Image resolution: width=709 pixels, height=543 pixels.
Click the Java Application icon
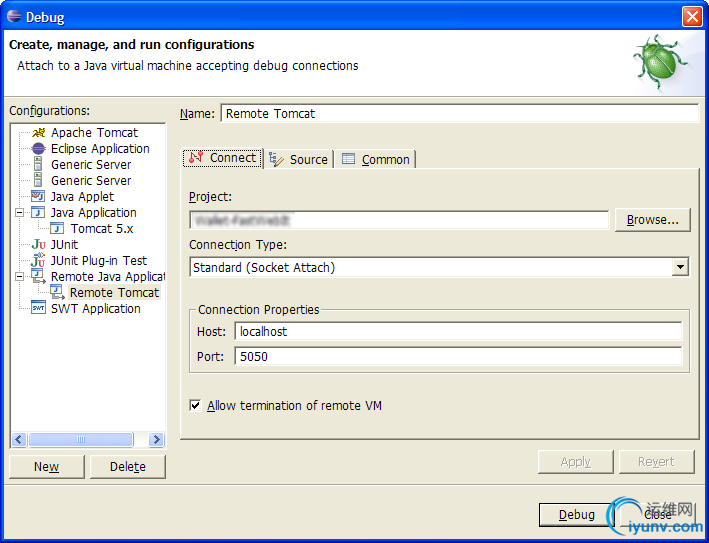coord(38,212)
